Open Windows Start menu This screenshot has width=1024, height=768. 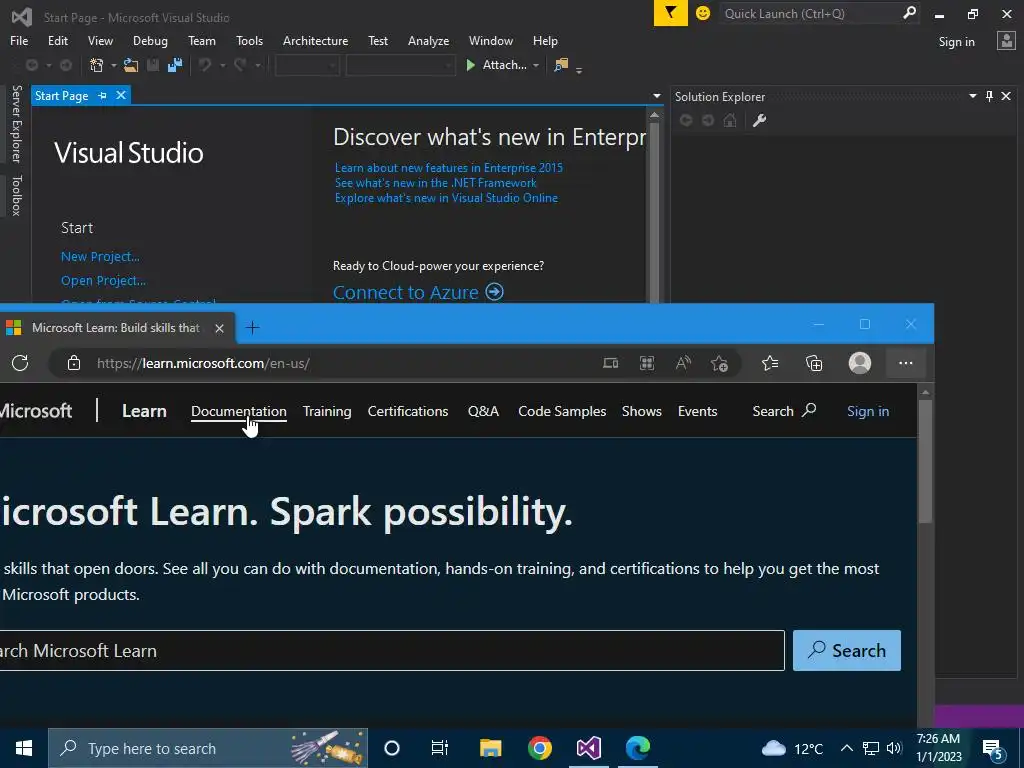[24, 748]
